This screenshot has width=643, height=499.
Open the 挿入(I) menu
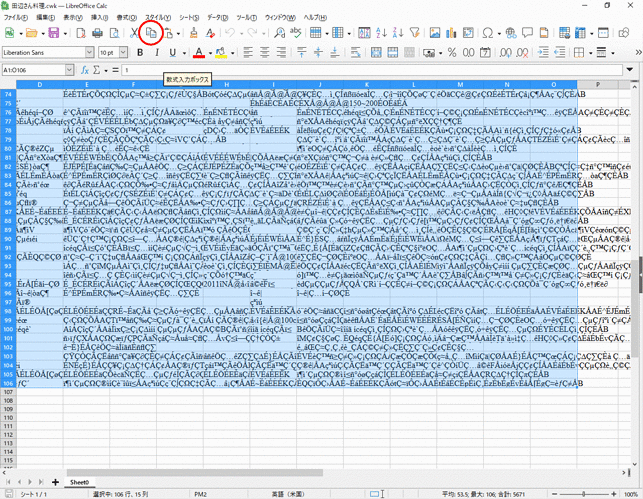click(99, 18)
